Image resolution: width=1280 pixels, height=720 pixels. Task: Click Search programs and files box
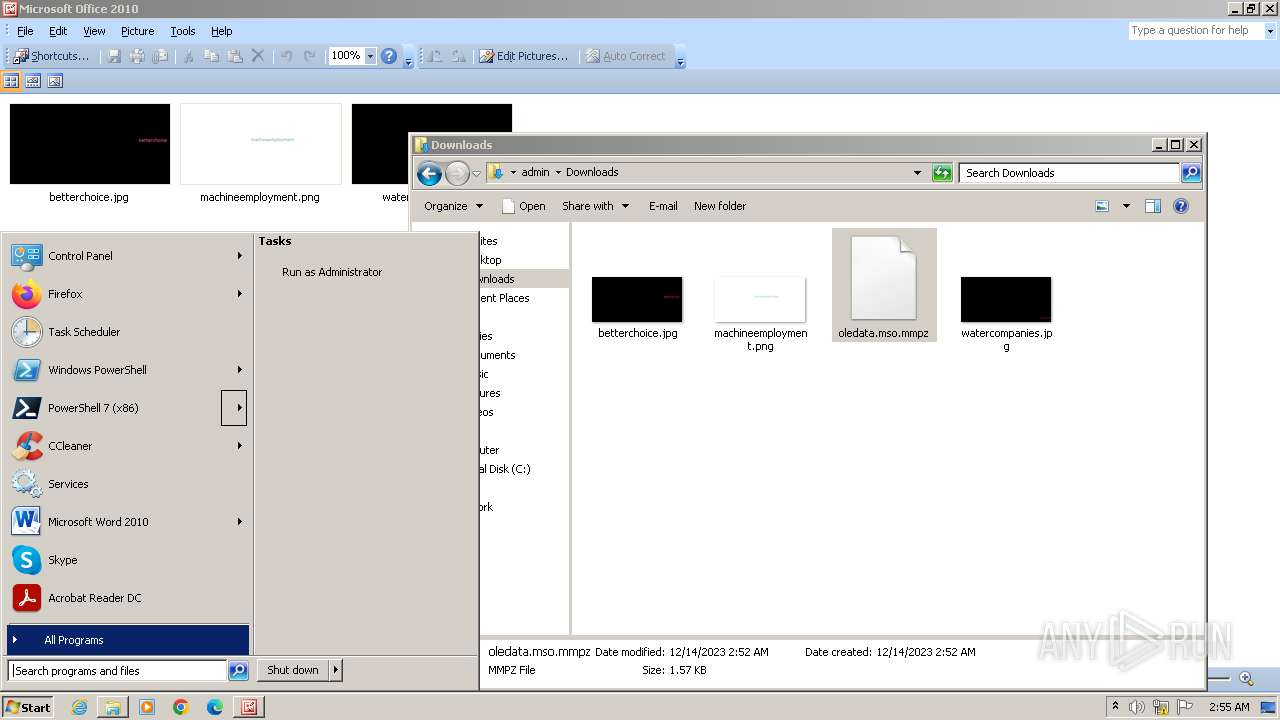pyautogui.click(x=118, y=671)
